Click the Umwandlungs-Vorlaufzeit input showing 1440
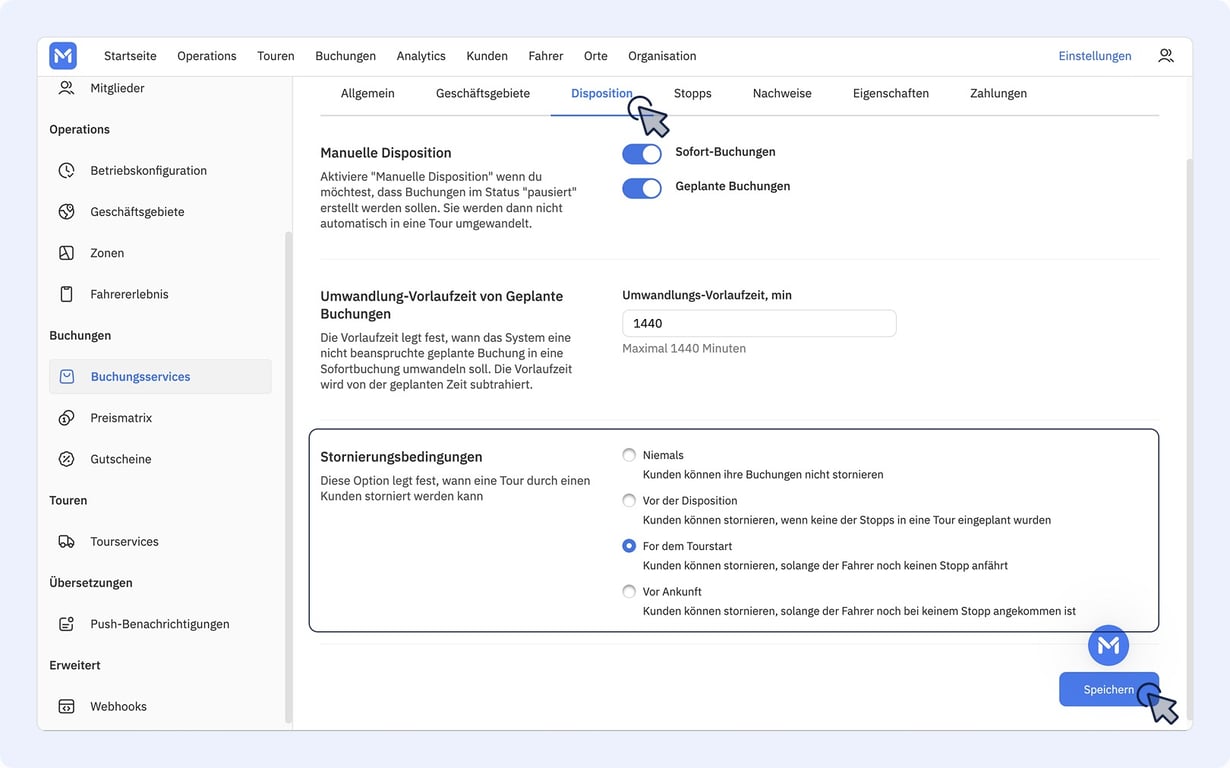1230x768 pixels. pos(759,323)
